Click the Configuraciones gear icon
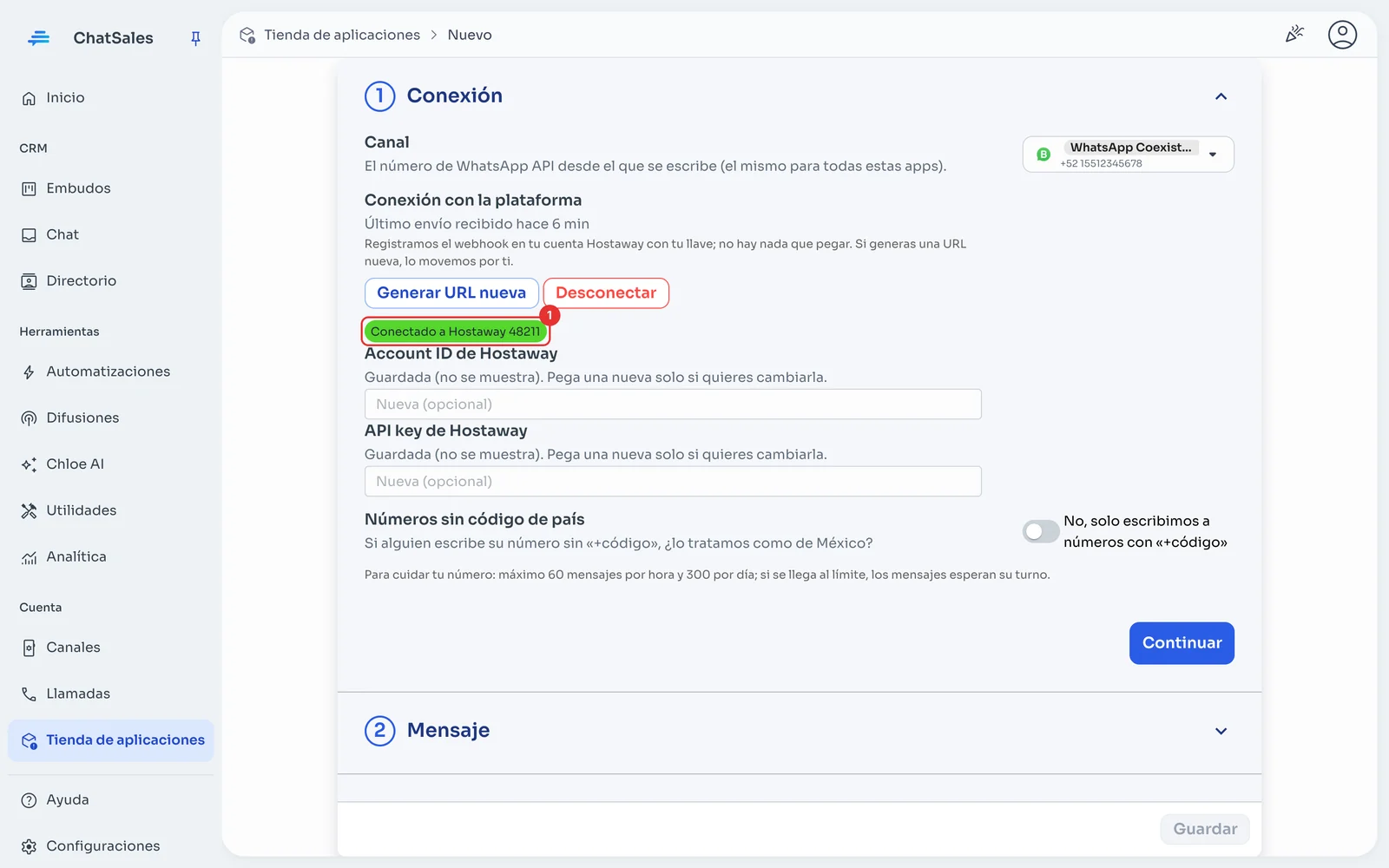This screenshot has width=1389, height=868. [29, 846]
